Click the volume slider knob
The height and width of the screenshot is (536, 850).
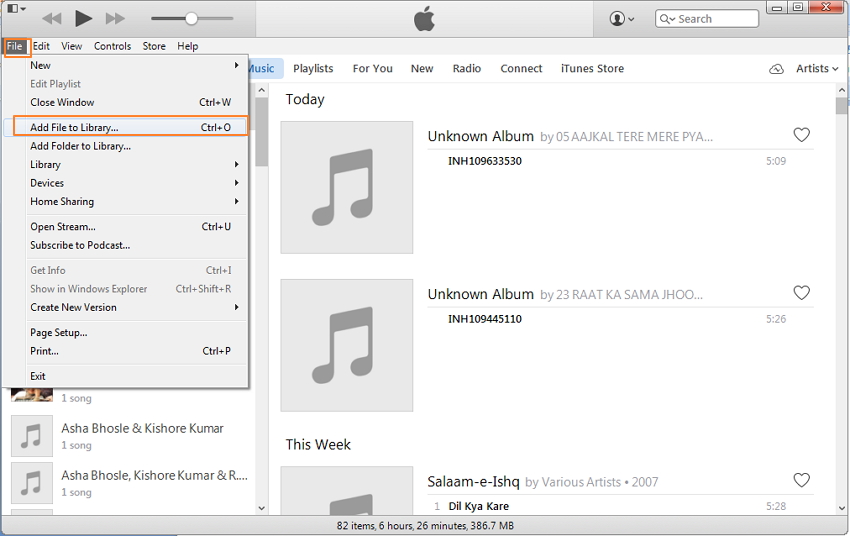(x=191, y=18)
